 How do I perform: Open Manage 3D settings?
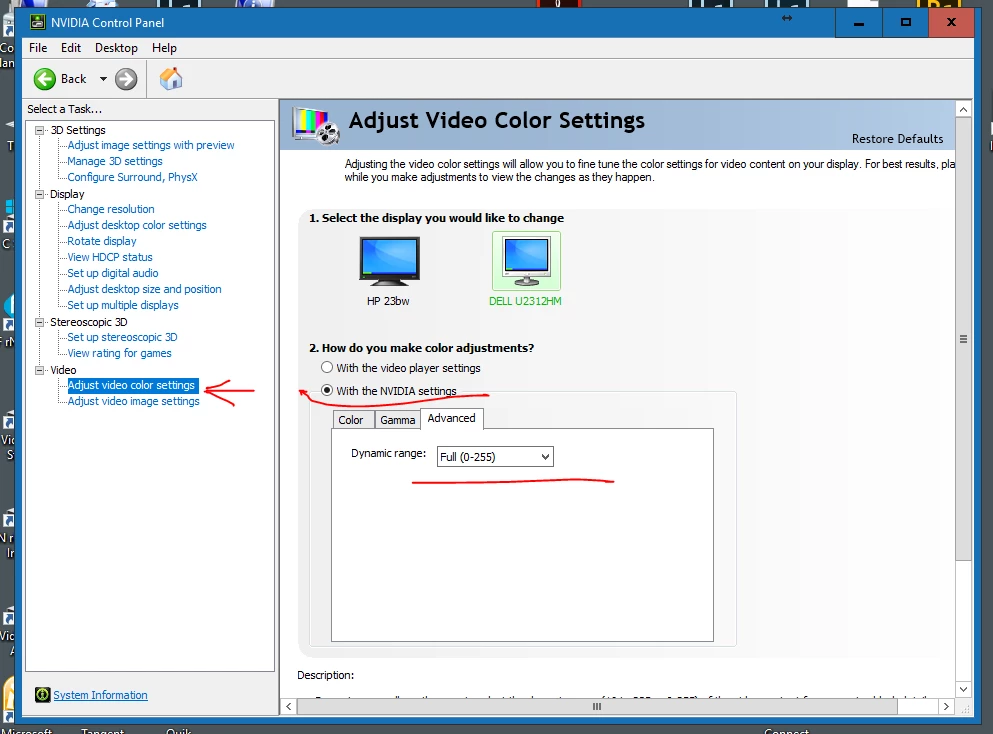click(x=115, y=161)
